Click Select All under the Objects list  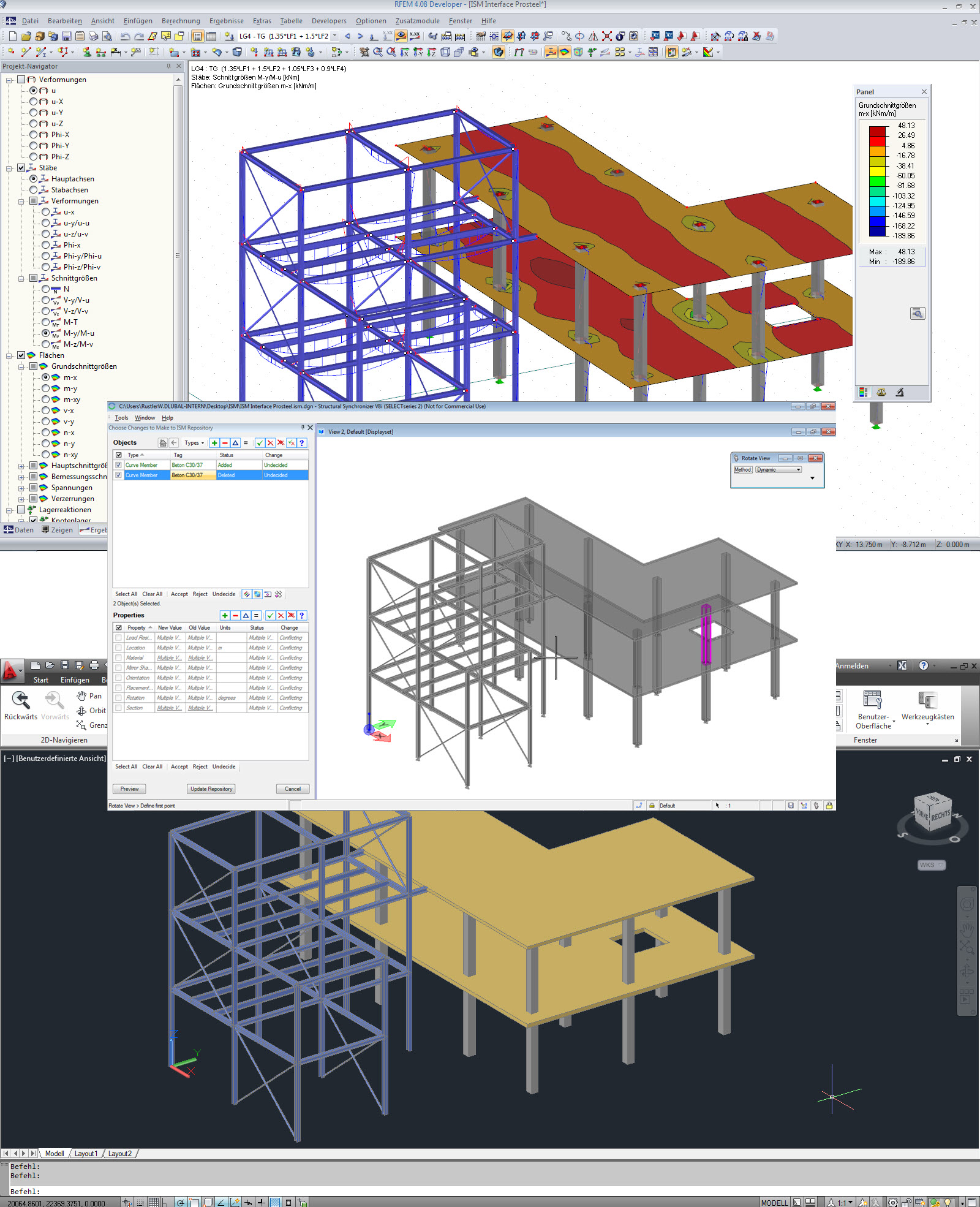click(126, 594)
